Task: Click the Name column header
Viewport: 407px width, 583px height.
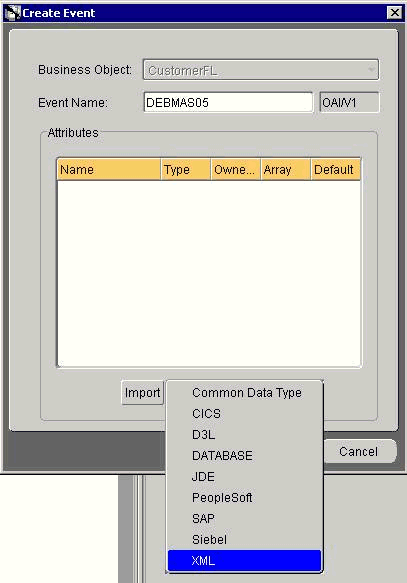Action: 109,170
